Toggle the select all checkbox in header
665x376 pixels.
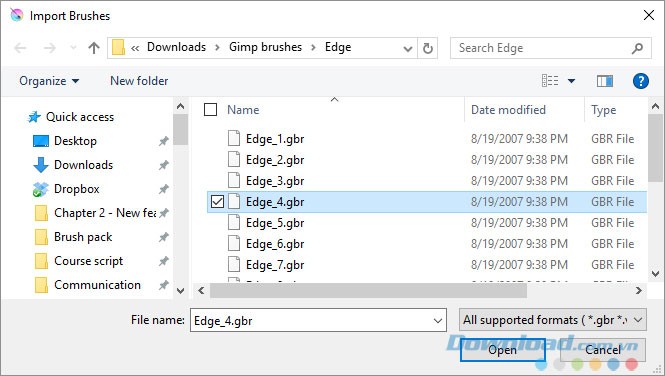[210, 110]
